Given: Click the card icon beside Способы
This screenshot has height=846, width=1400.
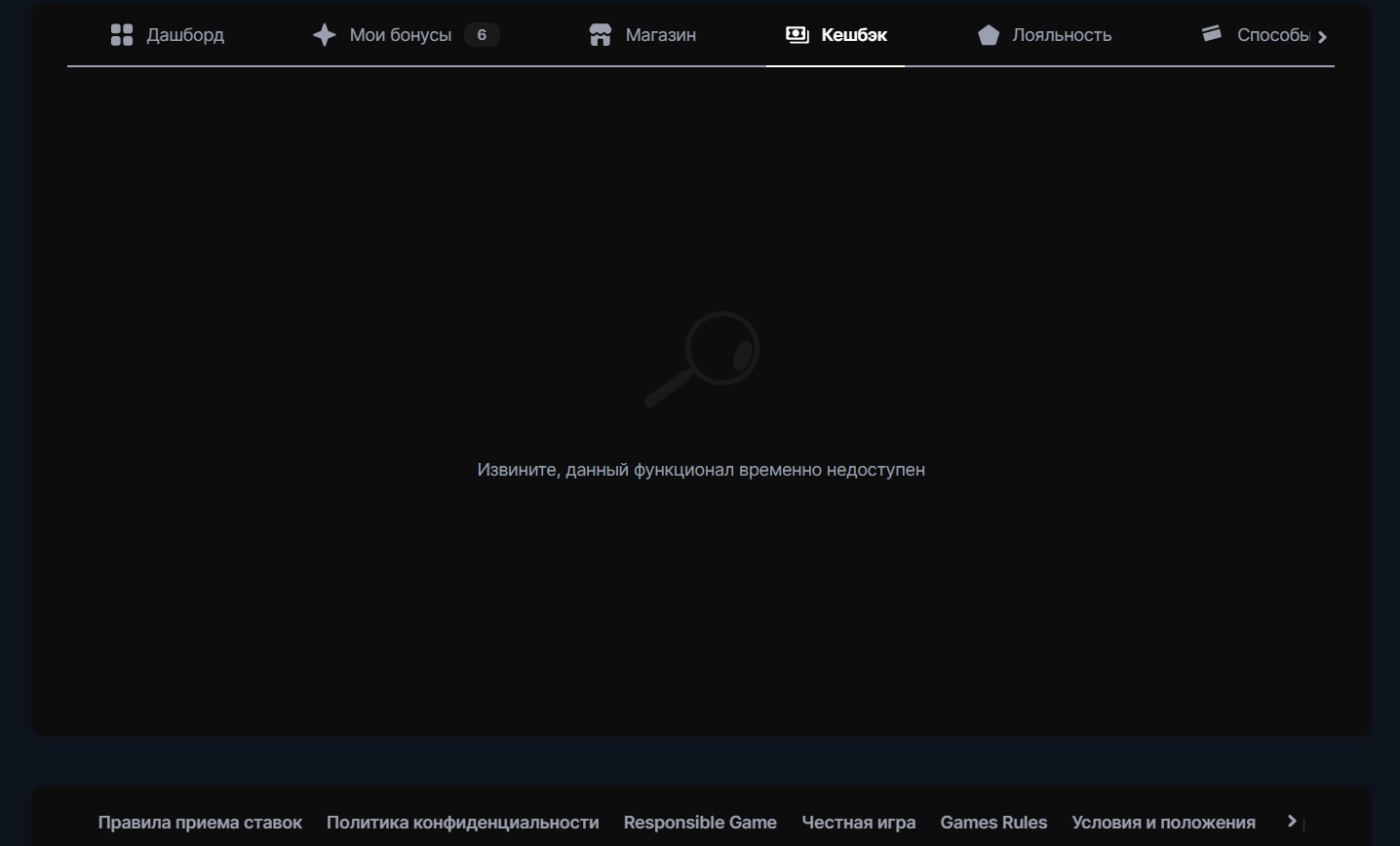Looking at the screenshot, I should tap(1212, 34).
